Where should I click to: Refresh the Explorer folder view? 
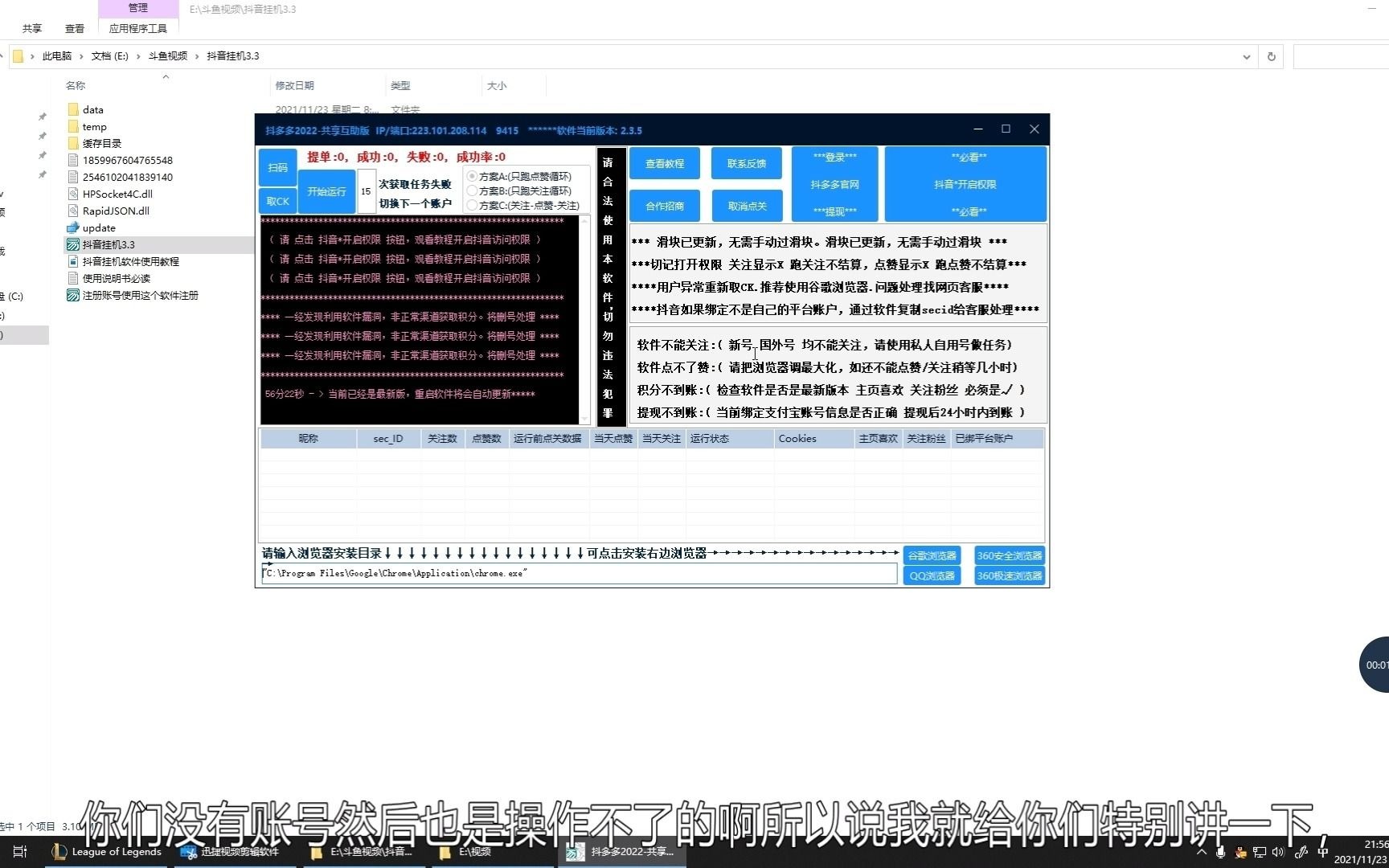point(1272,56)
